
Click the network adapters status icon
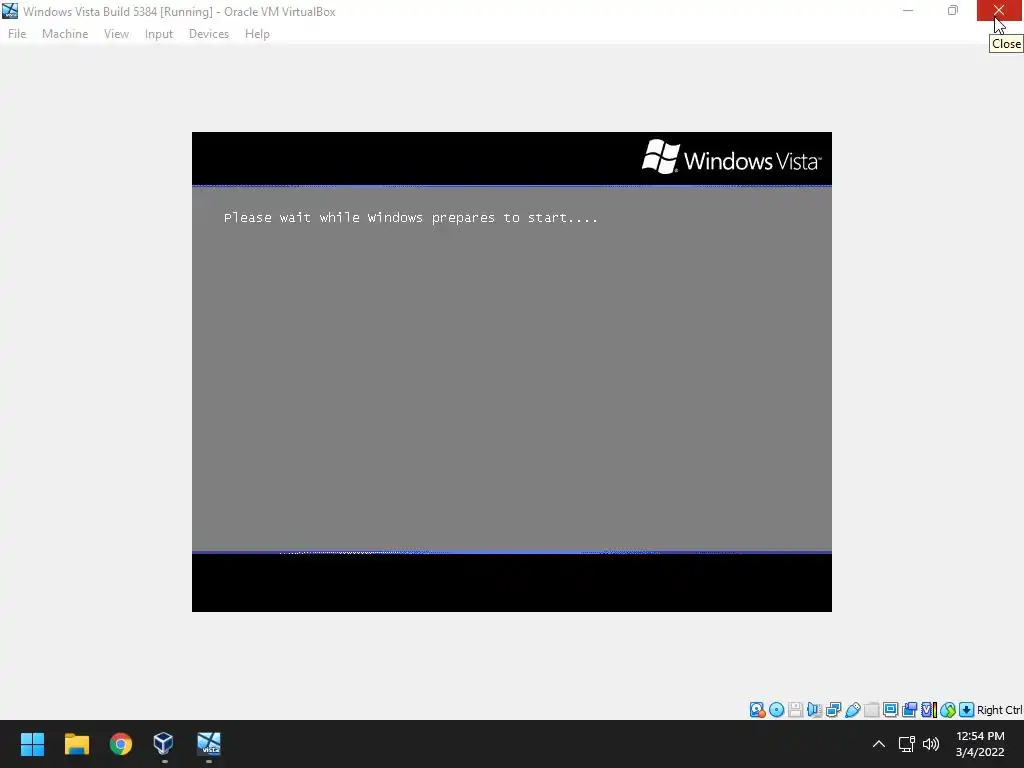tap(833, 710)
